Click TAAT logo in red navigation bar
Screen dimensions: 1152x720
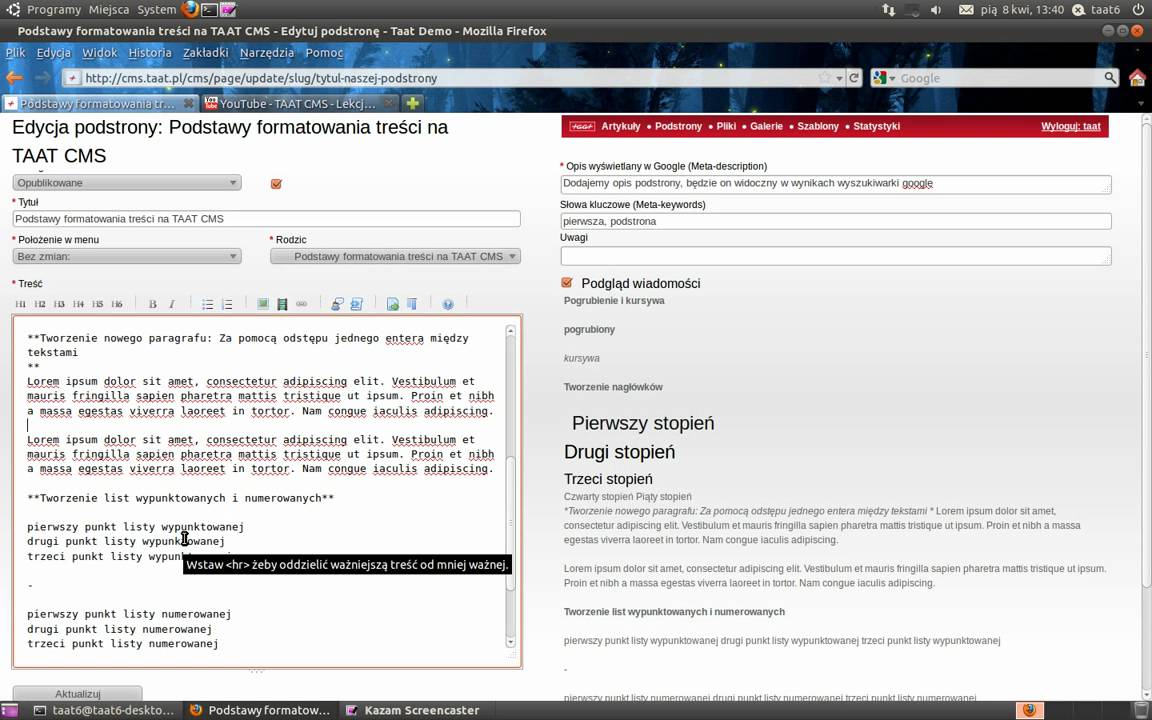pos(582,126)
